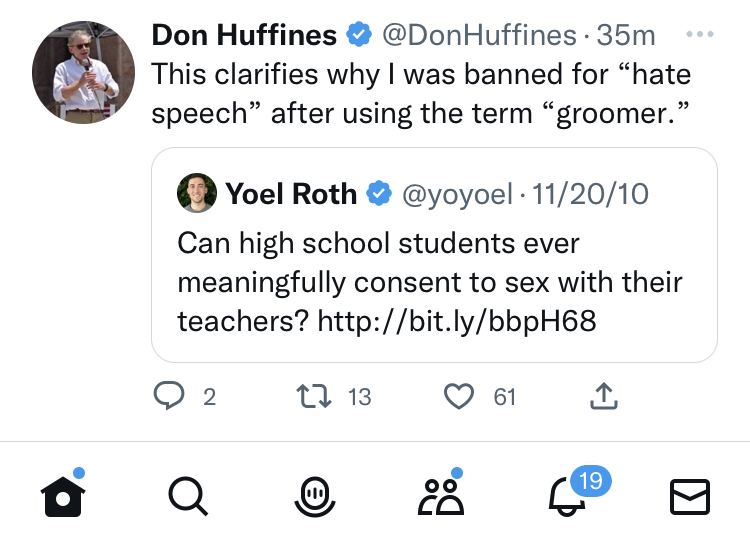Viewport: 750px width, 546px height.
Task: Click the reply speech bubble icon
Action: [168, 397]
